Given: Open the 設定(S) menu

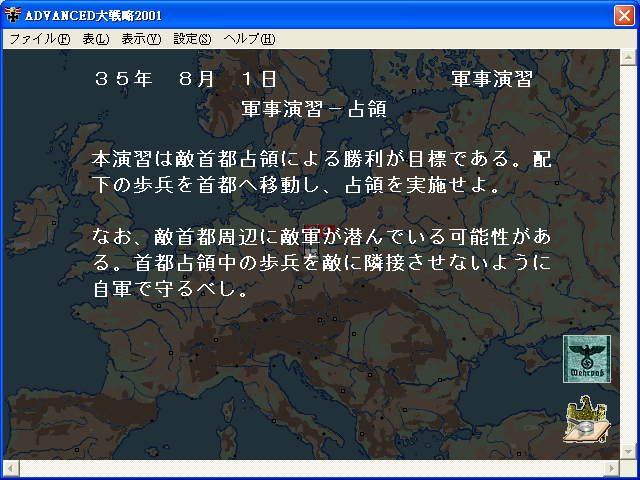Looking at the screenshot, I should [x=192, y=39].
